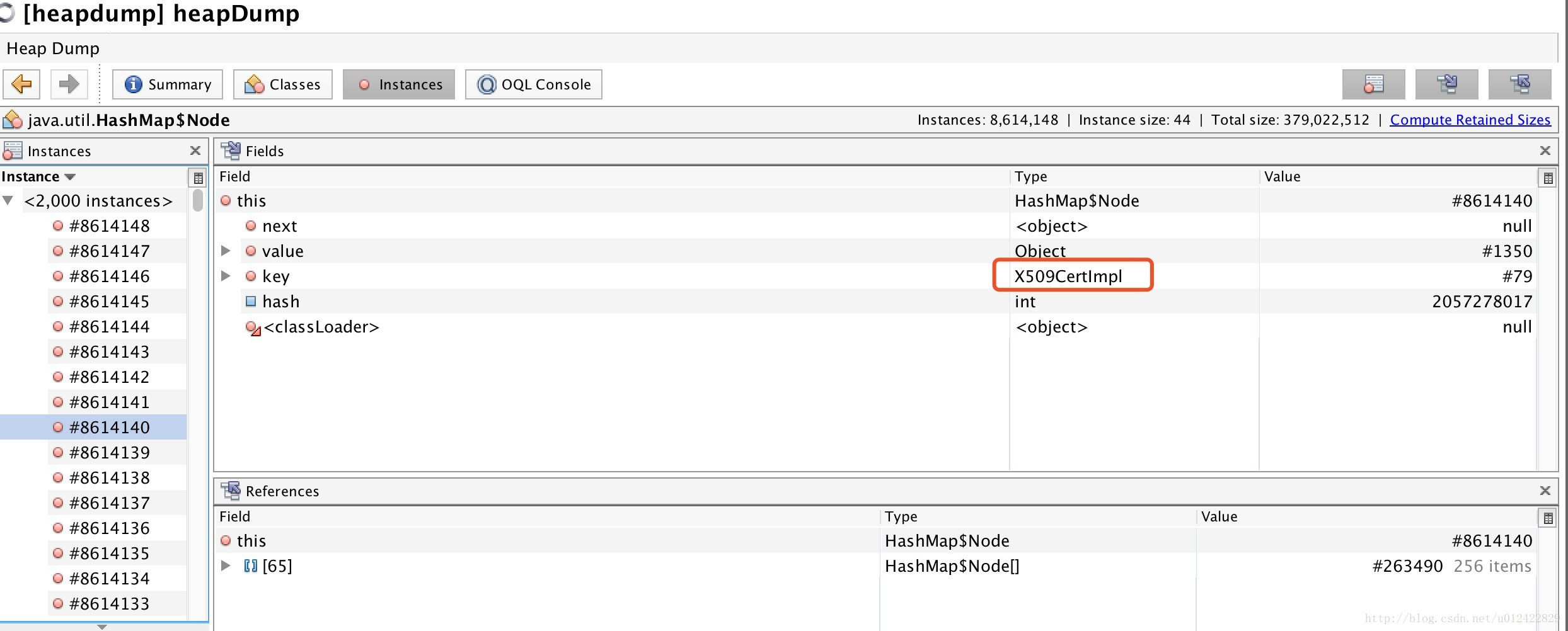Collapse the 2,000 instances group
The image size is (1568, 631).
[x=8, y=200]
